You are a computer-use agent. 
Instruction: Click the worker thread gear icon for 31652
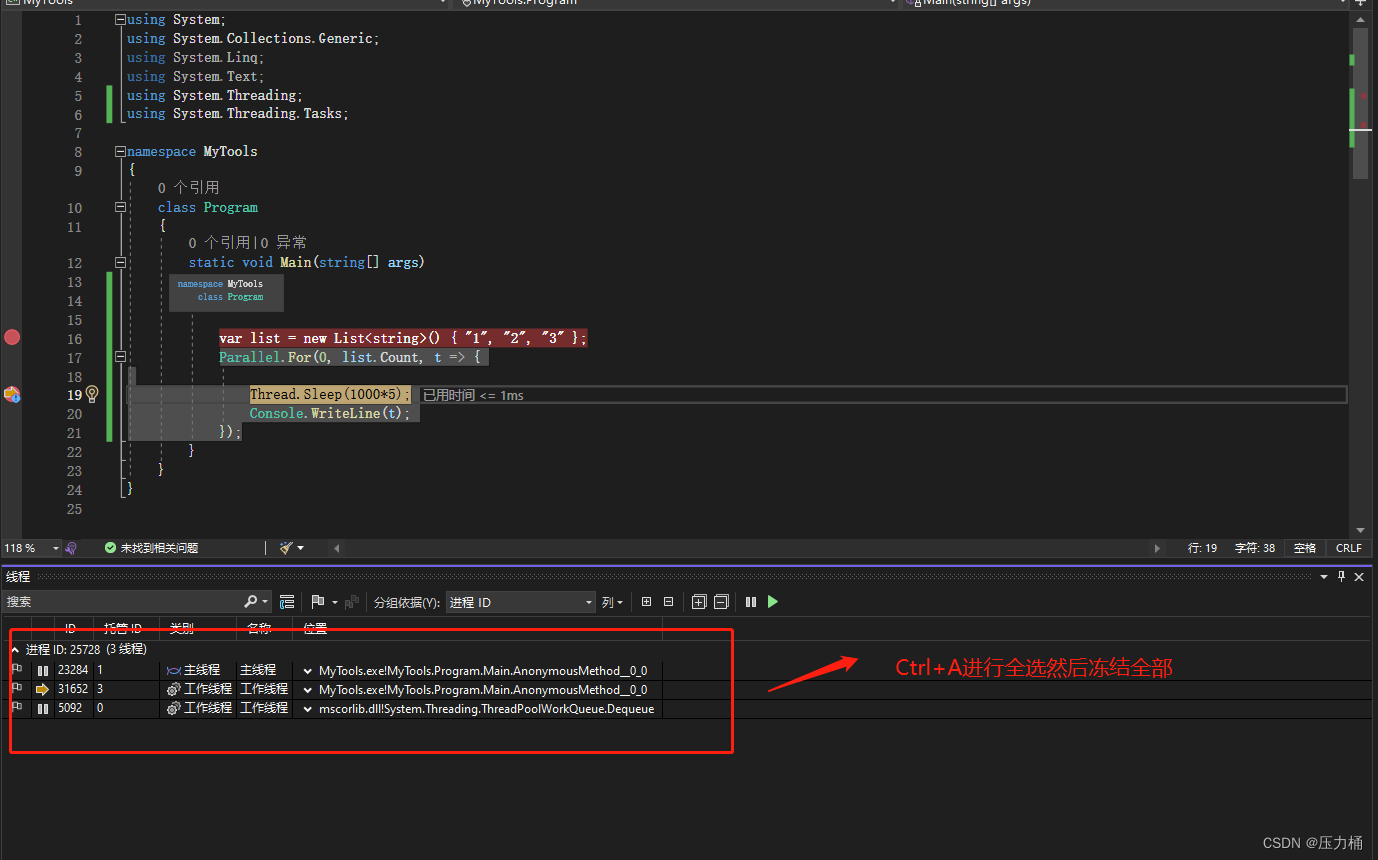point(173,690)
